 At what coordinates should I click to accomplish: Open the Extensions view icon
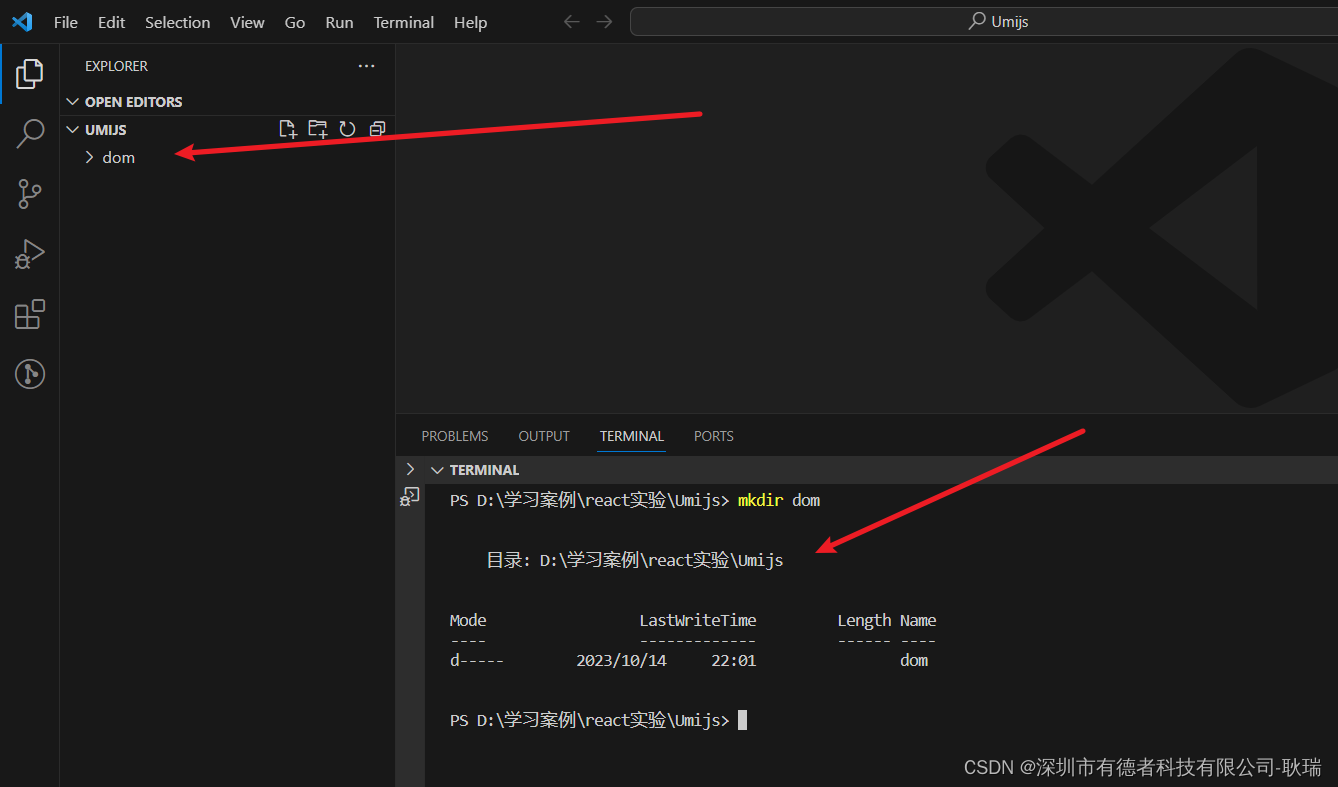[x=30, y=314]
